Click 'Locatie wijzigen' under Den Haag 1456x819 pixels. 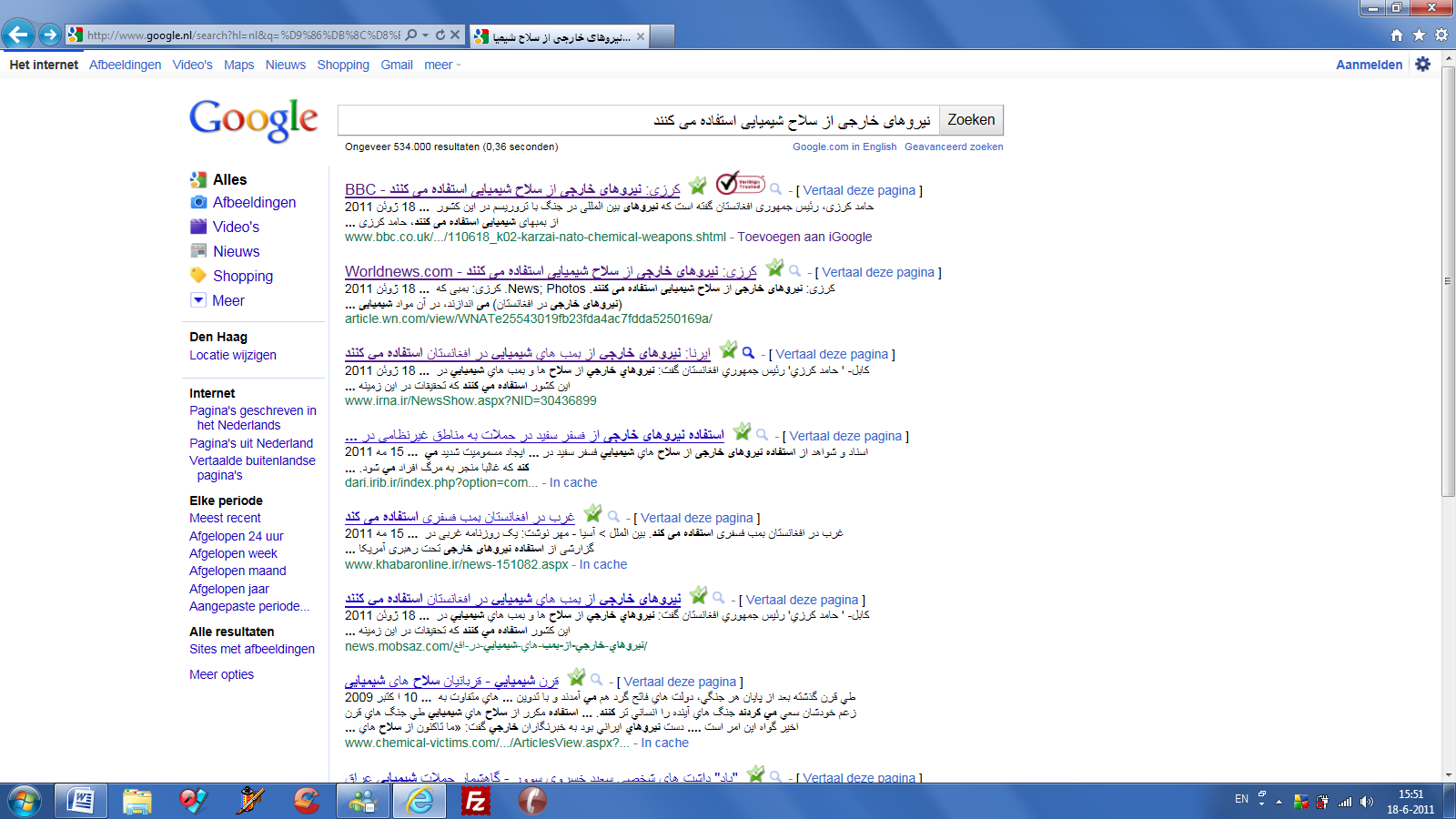[233, 355]
